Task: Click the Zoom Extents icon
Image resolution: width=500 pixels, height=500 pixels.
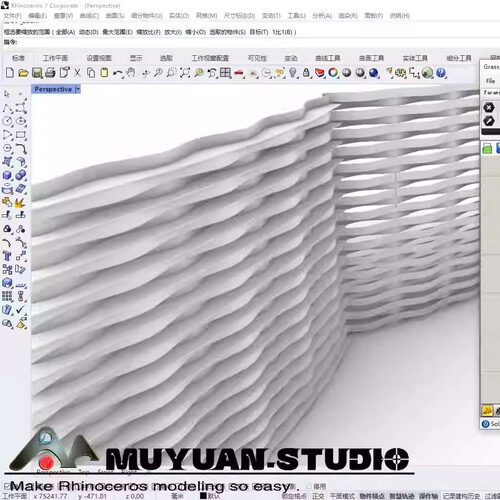Action: coord(185,73)
